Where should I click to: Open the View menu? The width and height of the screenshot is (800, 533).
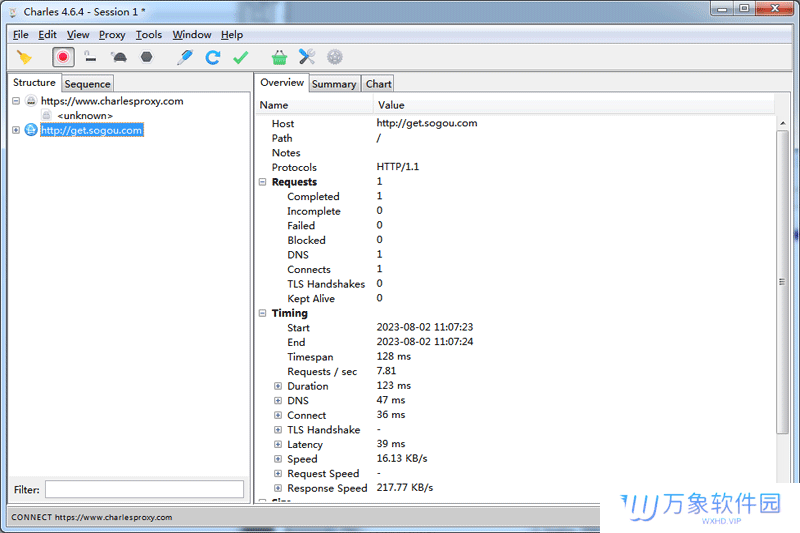(78, 35)
